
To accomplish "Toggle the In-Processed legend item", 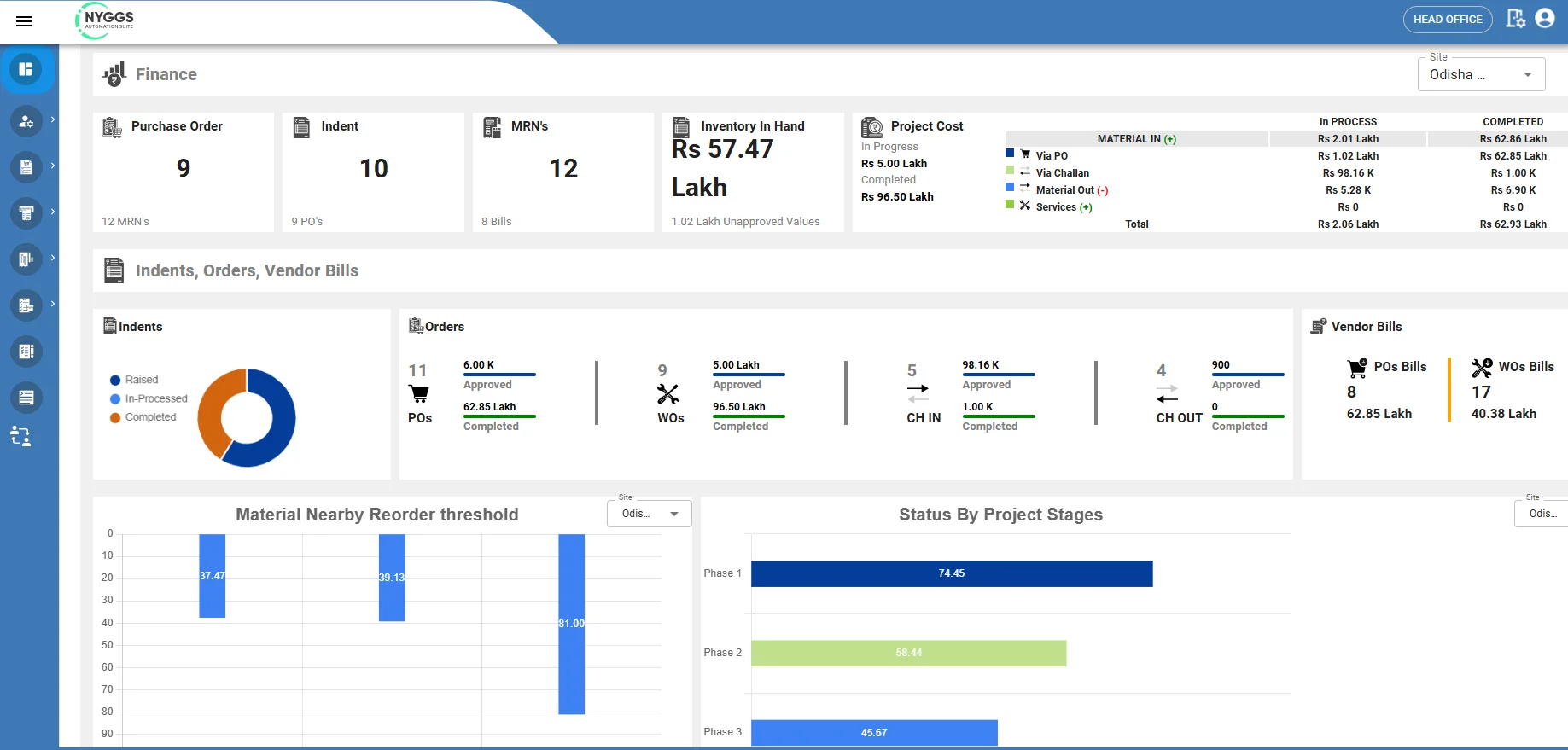I will point(149,398).
